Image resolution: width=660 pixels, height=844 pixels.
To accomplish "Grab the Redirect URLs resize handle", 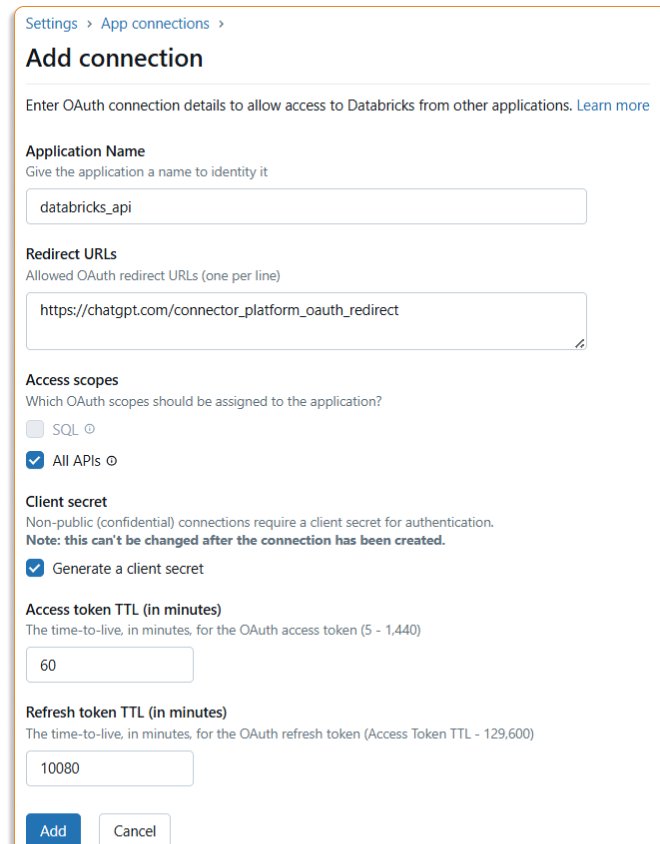I will pyautogui.click(x=580, y=343).
